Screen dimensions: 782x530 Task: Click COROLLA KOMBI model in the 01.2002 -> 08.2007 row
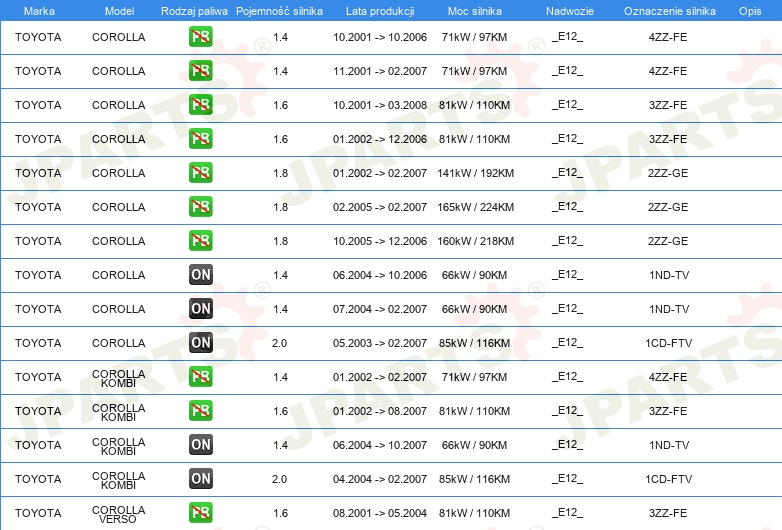[x=119, y=412]
